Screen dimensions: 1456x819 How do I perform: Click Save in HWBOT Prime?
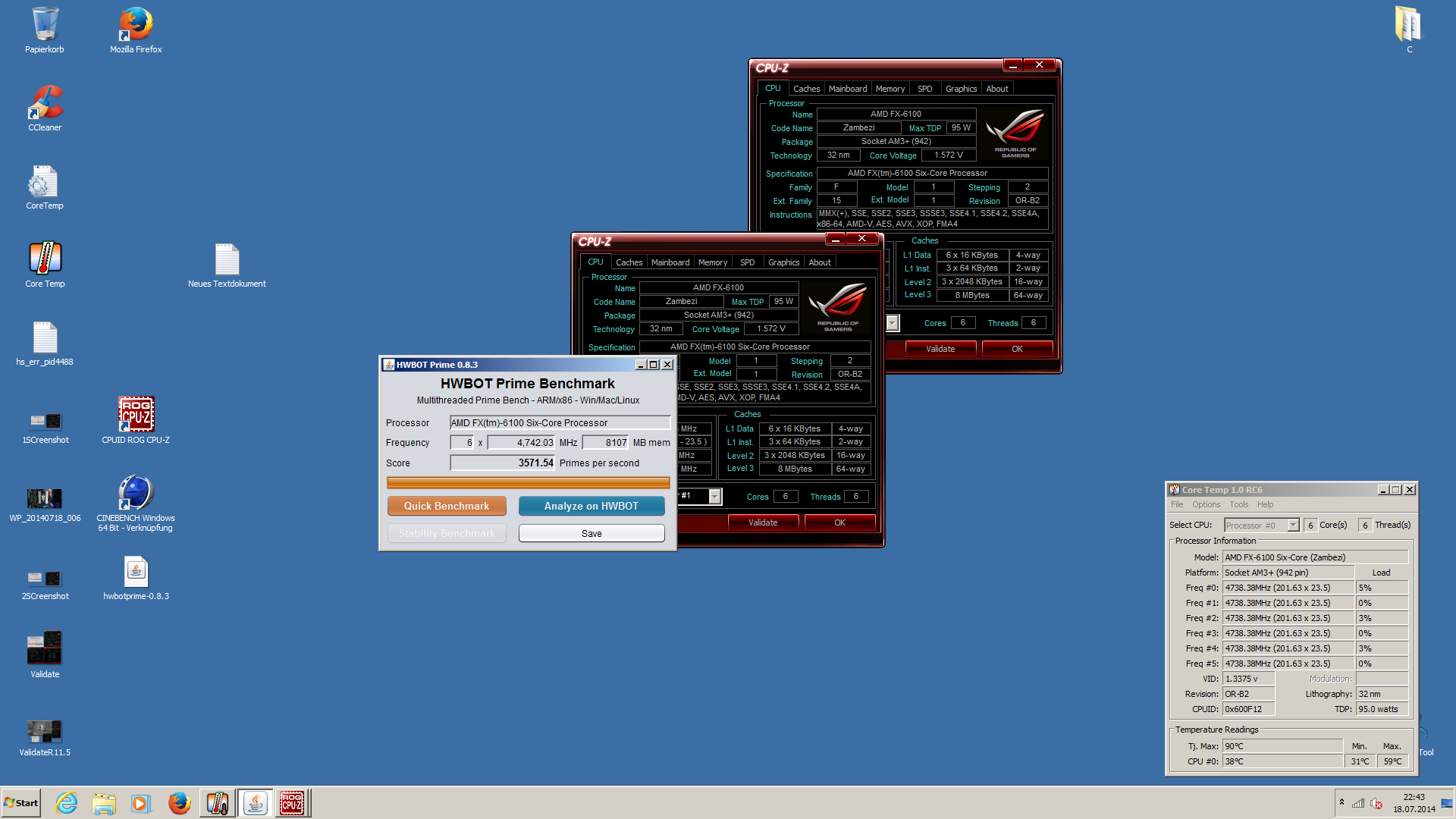591,534
